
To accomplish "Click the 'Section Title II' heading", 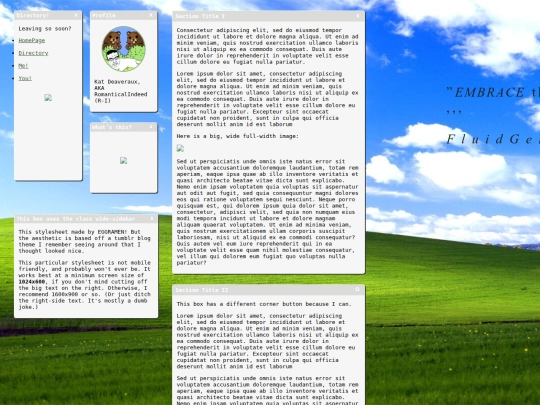I will pos(202,290).
